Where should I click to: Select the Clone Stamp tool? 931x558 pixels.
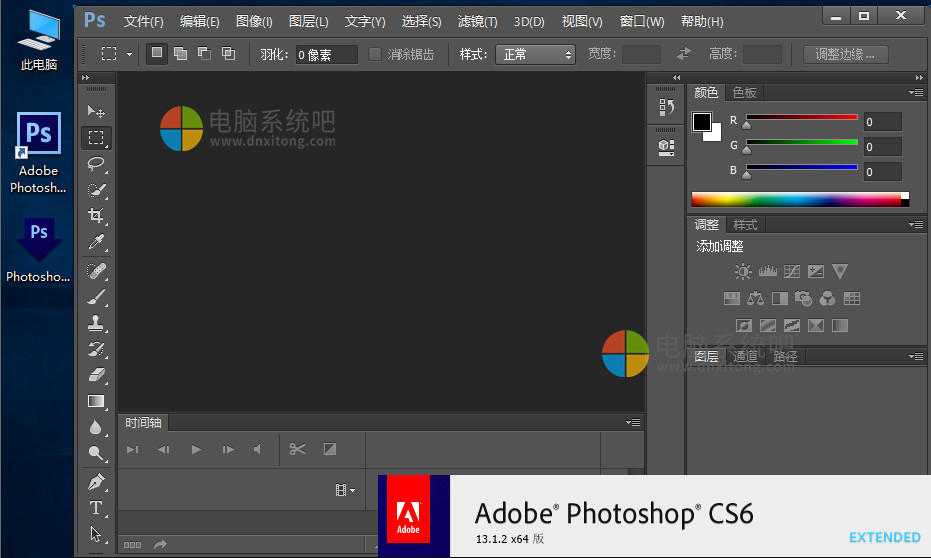(x=96, y=323)
